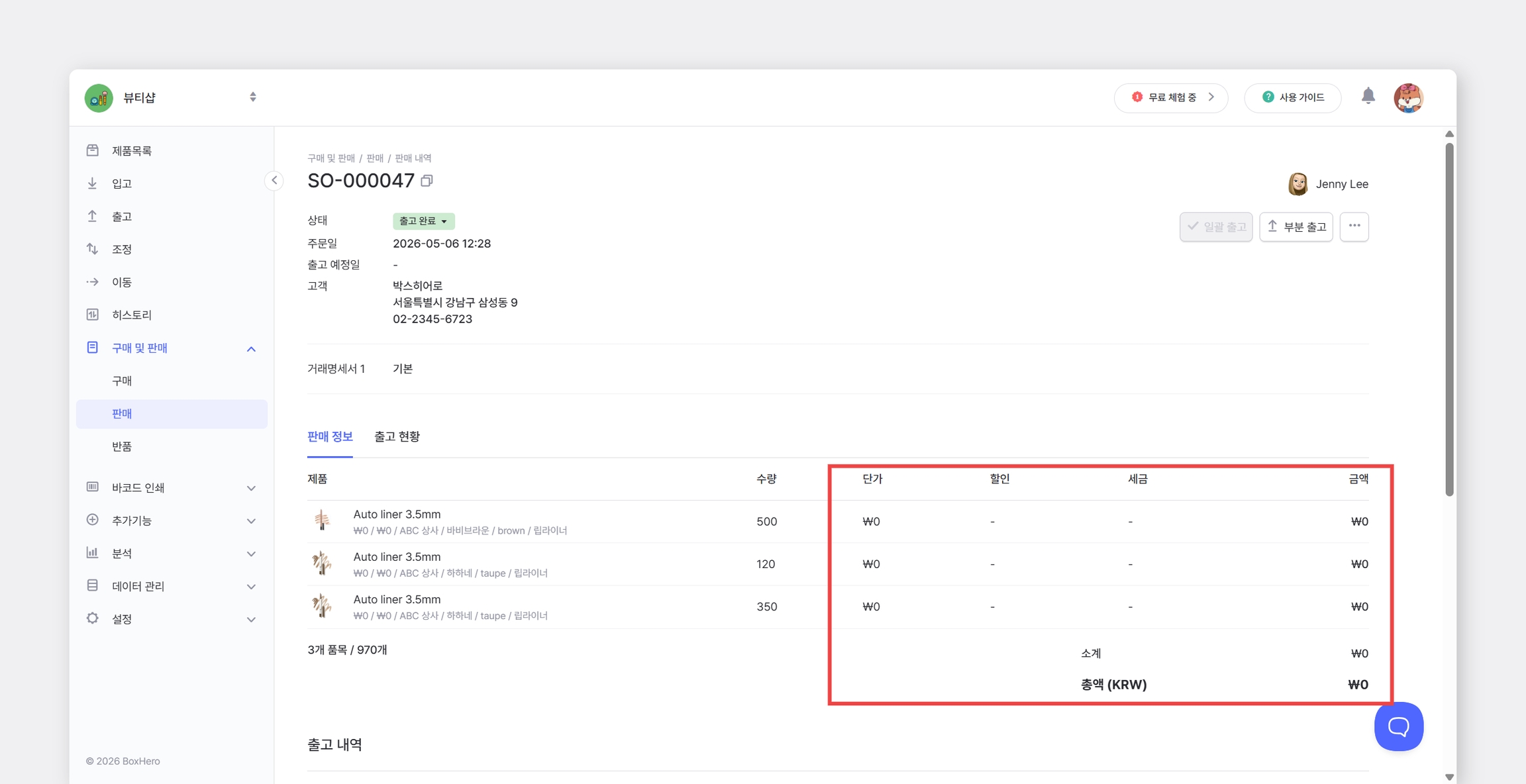Click the phone number 02-2345-6723
This screenshot has width=1526, height=784.
432,318
